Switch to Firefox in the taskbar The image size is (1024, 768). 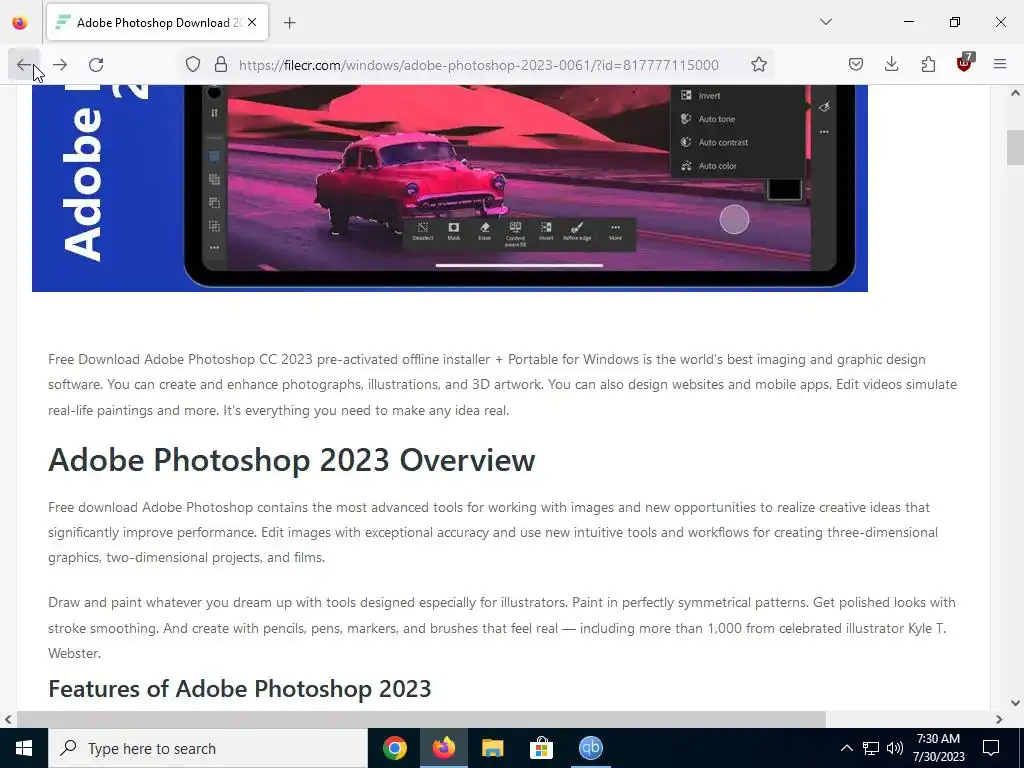(443, 748)
